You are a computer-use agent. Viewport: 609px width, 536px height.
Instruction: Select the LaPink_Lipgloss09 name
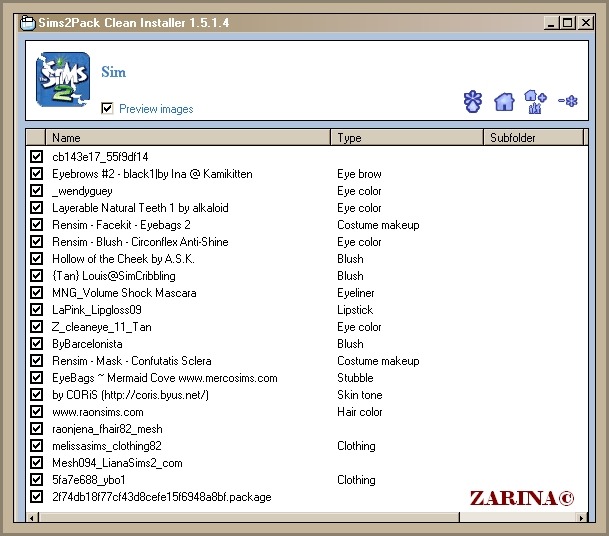point(97,310)
